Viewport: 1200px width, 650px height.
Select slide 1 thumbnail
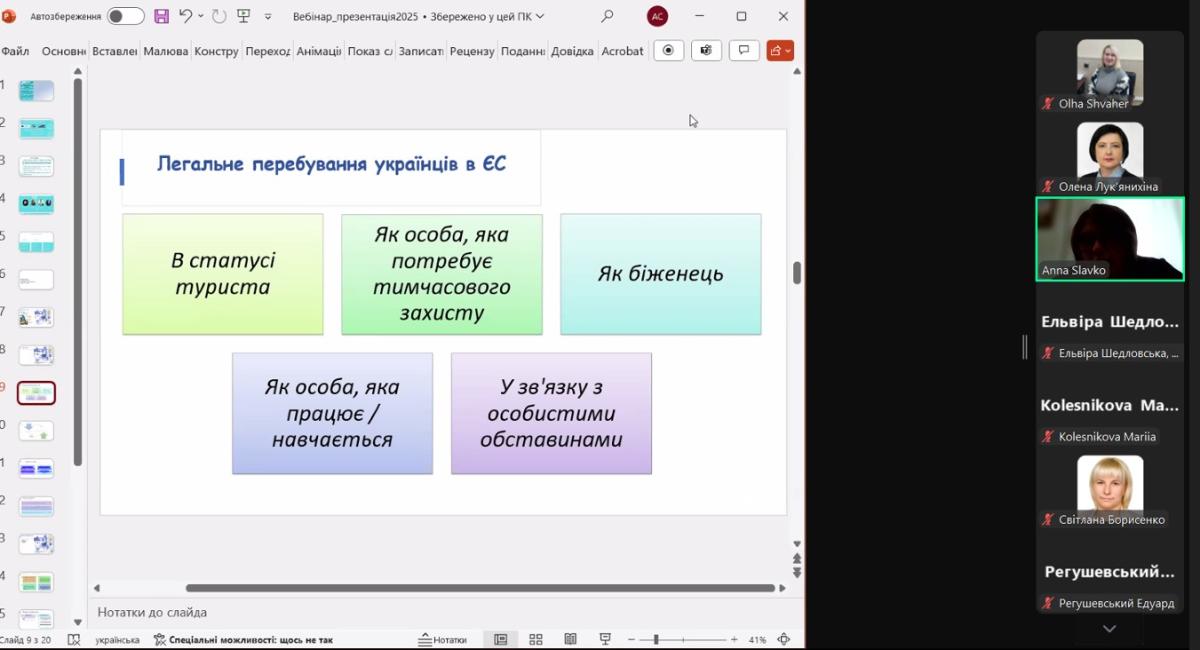36,91
